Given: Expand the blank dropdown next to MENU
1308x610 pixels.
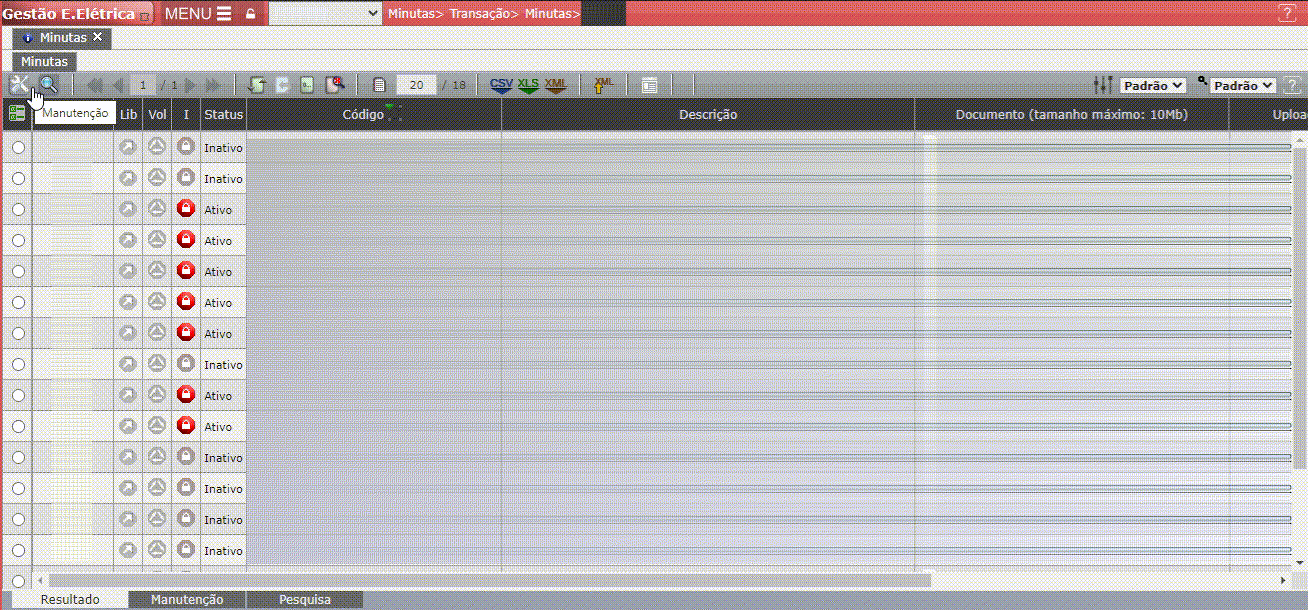Looking at the screenshot, I should point(325,13).
